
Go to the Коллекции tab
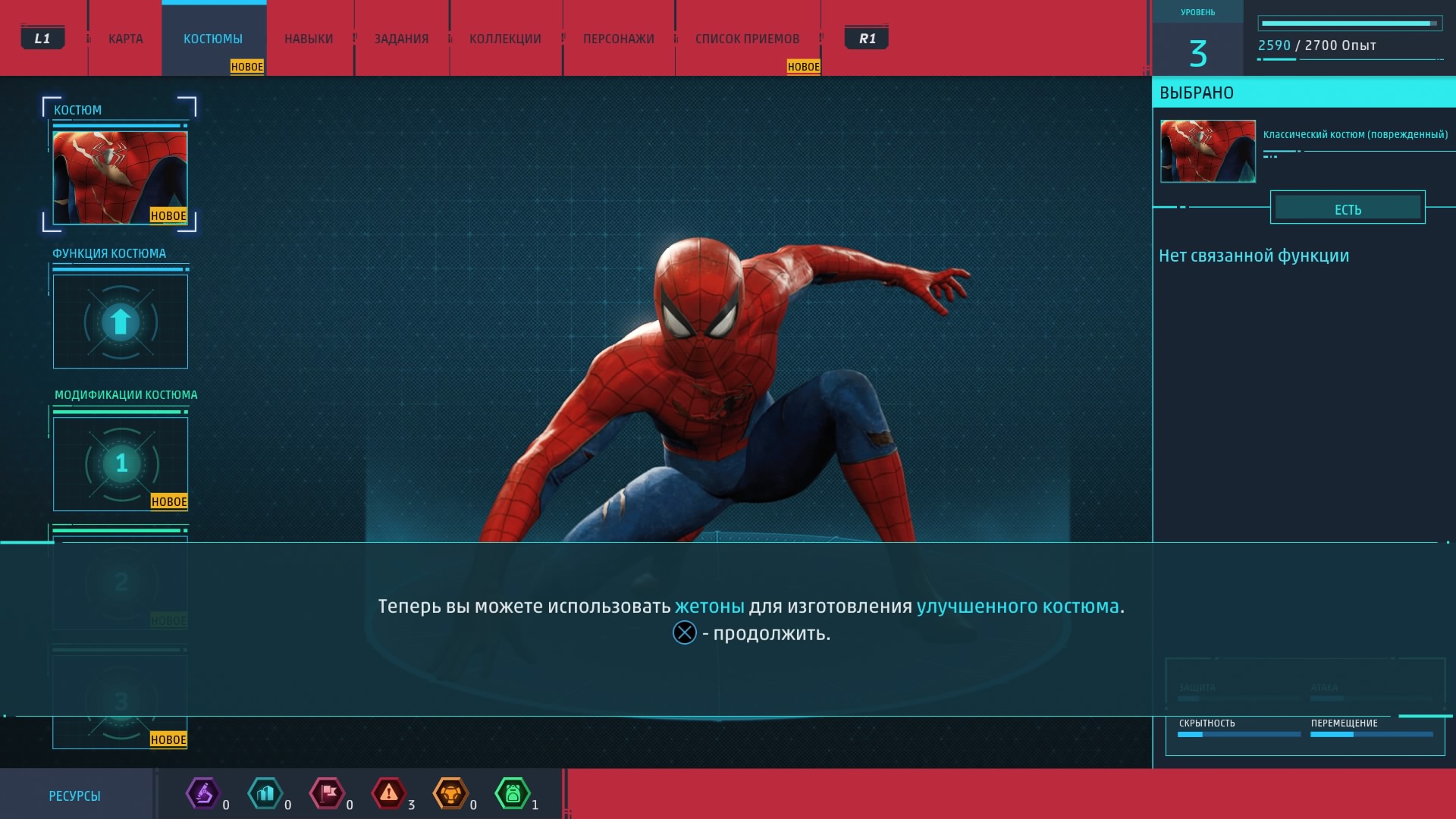pos(505,39)
